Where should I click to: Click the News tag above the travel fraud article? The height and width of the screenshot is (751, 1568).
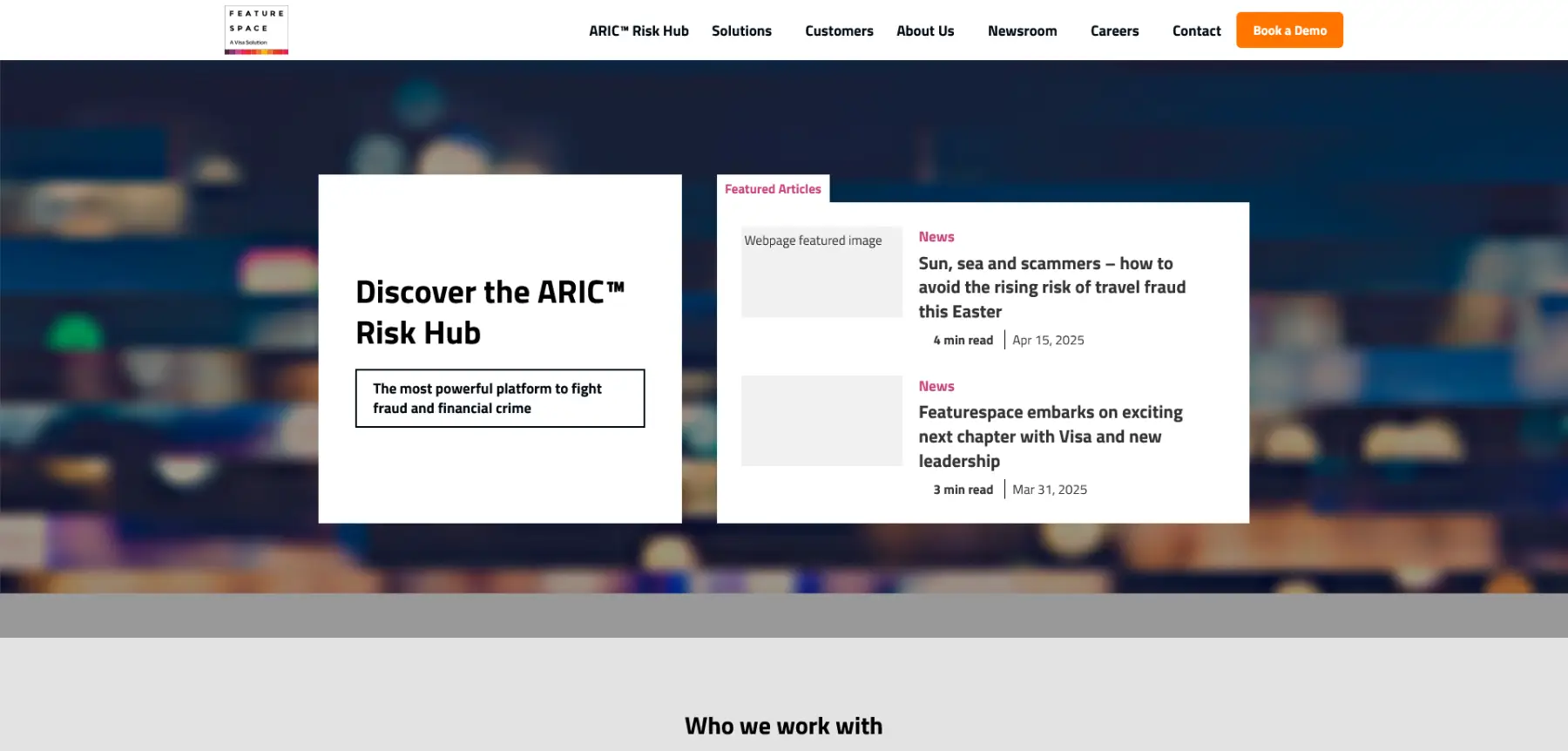[936, 237]
